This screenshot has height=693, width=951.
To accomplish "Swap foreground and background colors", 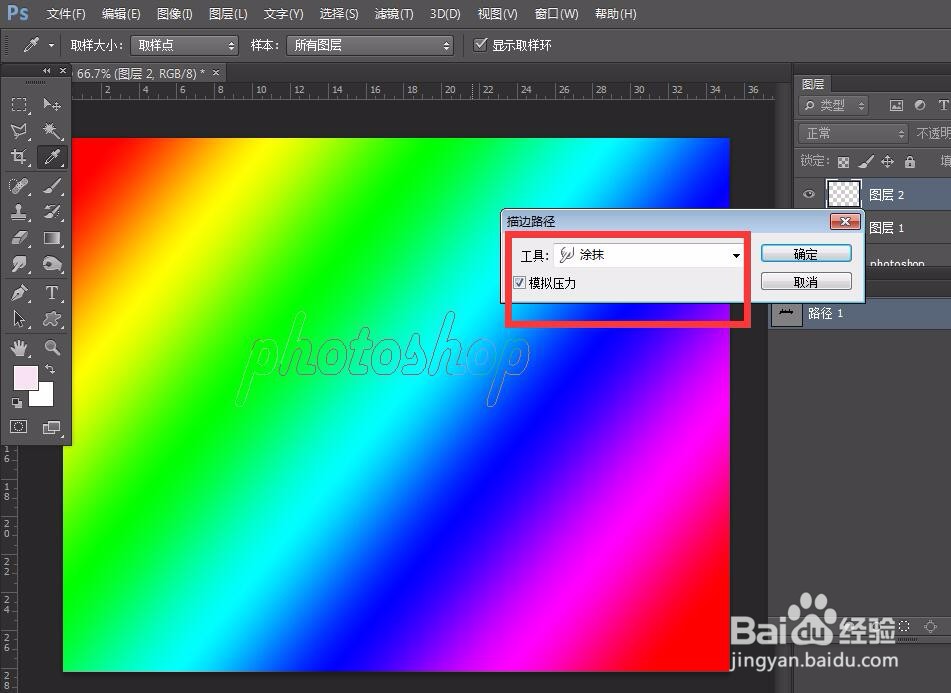I will 50,369.
